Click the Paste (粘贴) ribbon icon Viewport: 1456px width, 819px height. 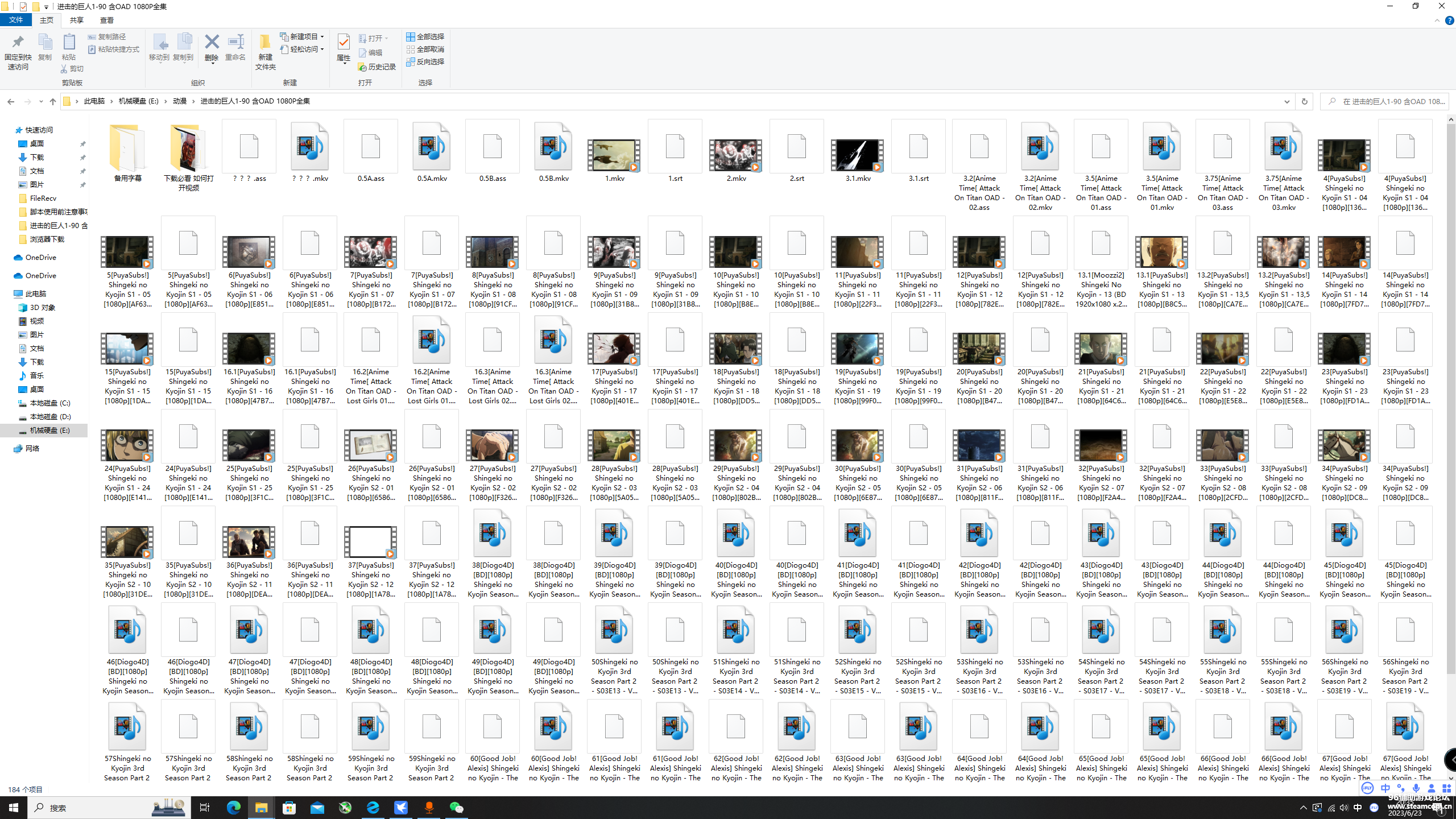pyautogui.click(x=69, y=43)
